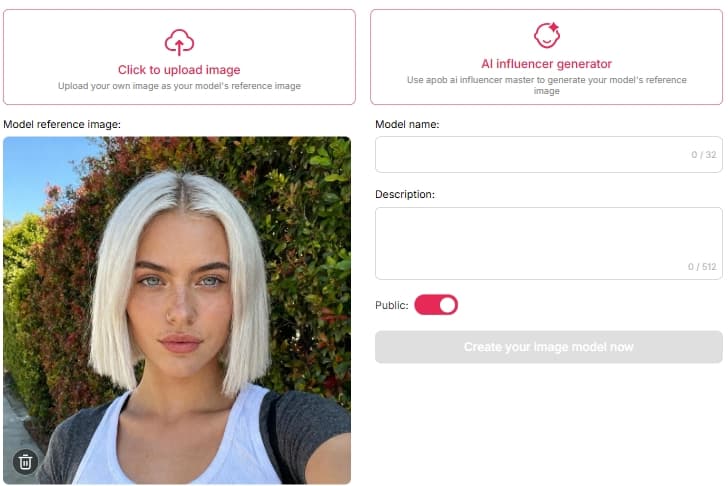
Task: Click the 0 / 32 character counter
Action: coord(704,155)
